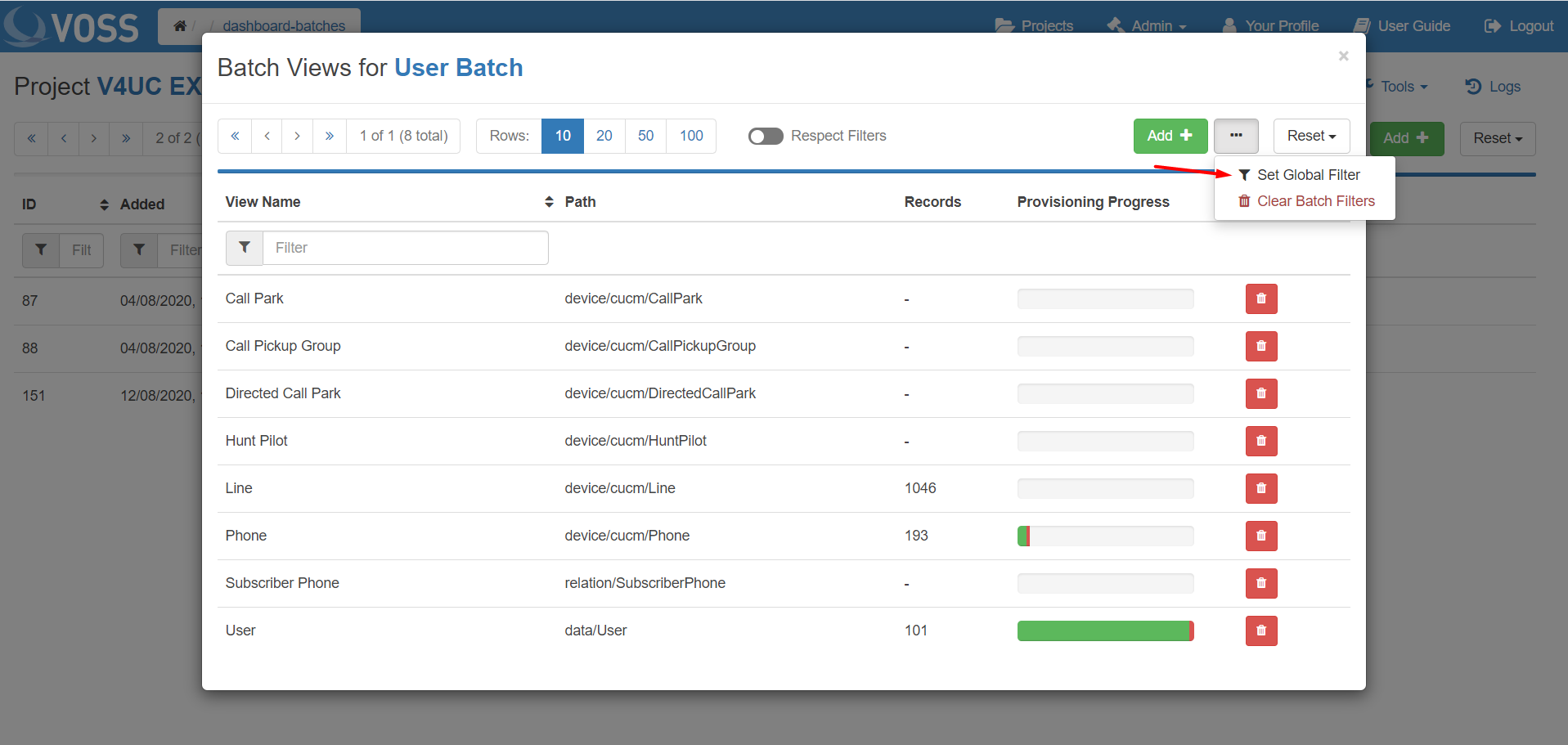This screenshot has height=745, width=1568.
Task: Click the User provisioning progress bar
Action: (1104, 631)
